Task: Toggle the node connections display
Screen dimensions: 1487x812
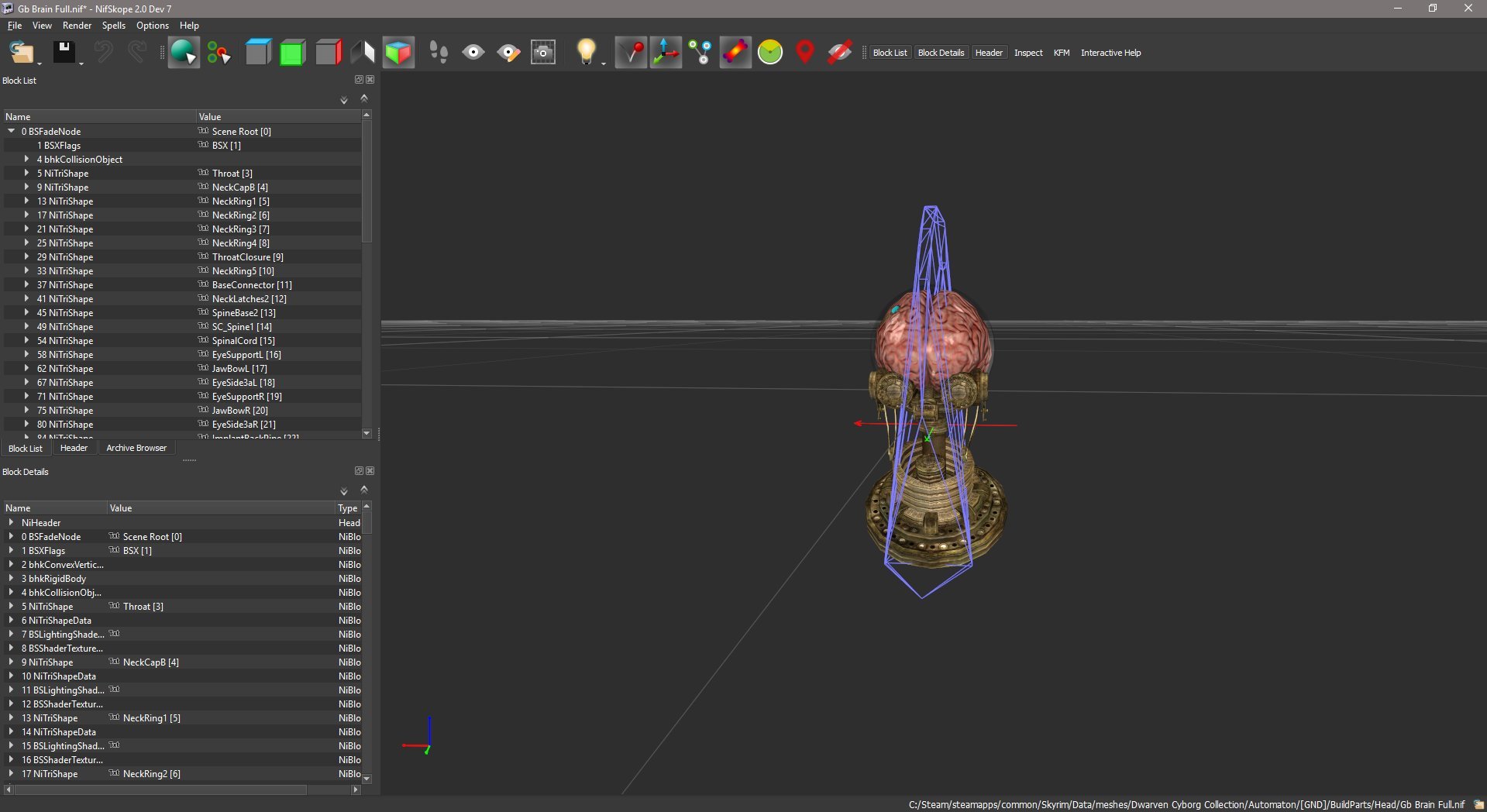Action: [700, 53]
